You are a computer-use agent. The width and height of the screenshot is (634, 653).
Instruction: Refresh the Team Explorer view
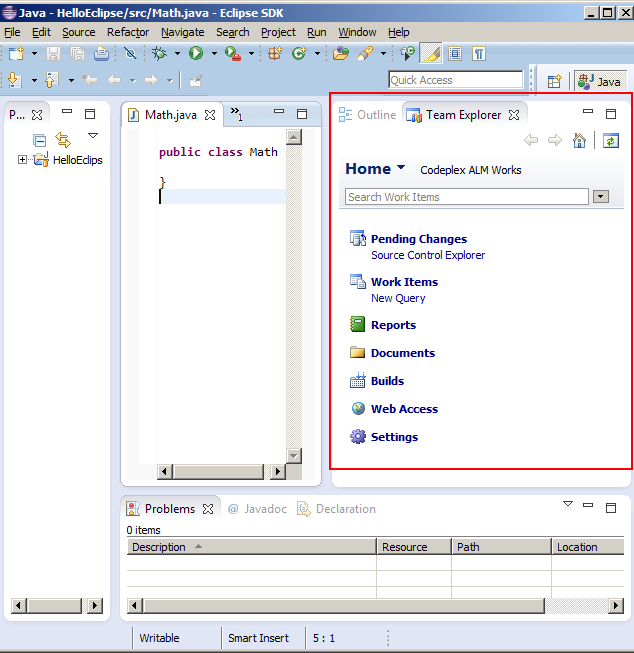coord(610,141)
